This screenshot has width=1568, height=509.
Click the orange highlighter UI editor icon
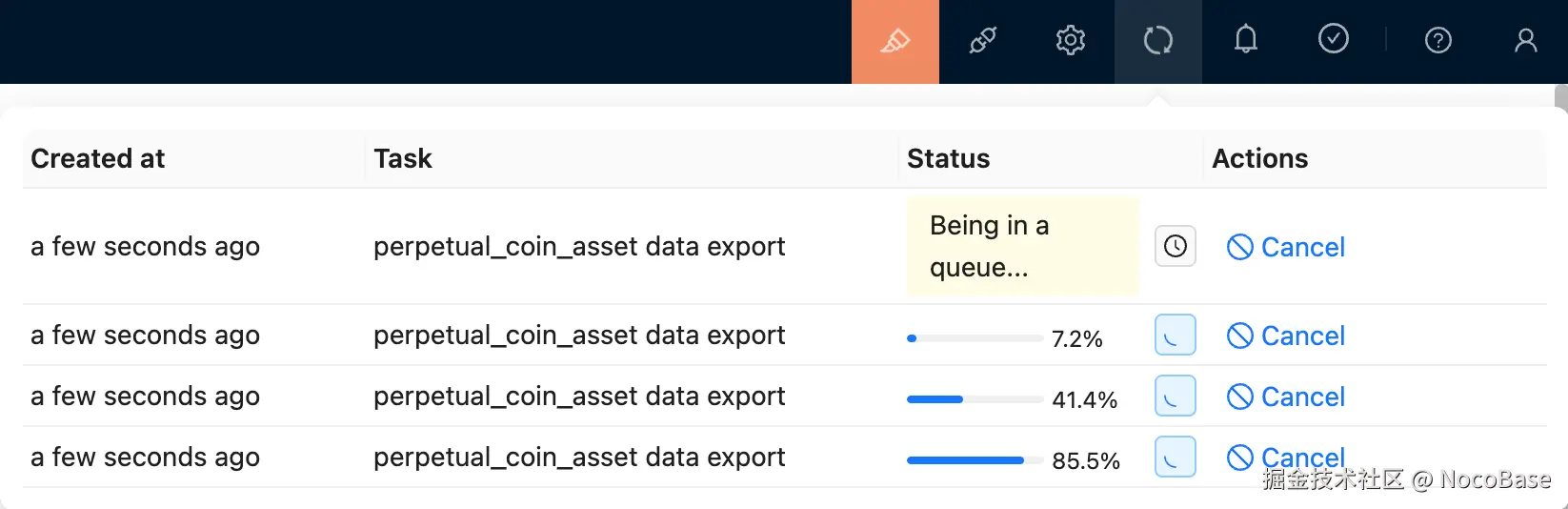pyautogui.click(x=895, y=41)
